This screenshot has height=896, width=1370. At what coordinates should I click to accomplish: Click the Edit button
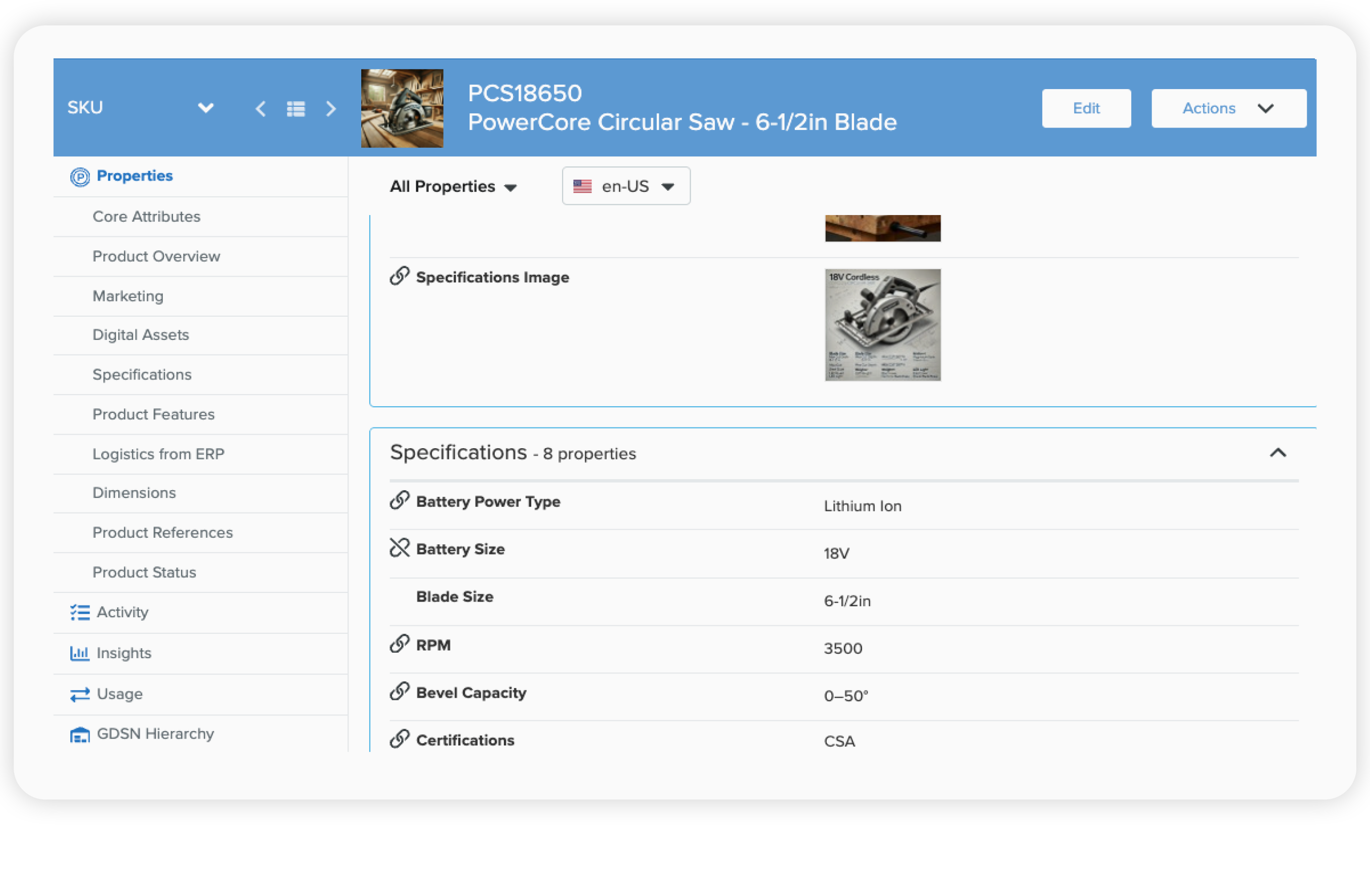(x=1086, y=108)
